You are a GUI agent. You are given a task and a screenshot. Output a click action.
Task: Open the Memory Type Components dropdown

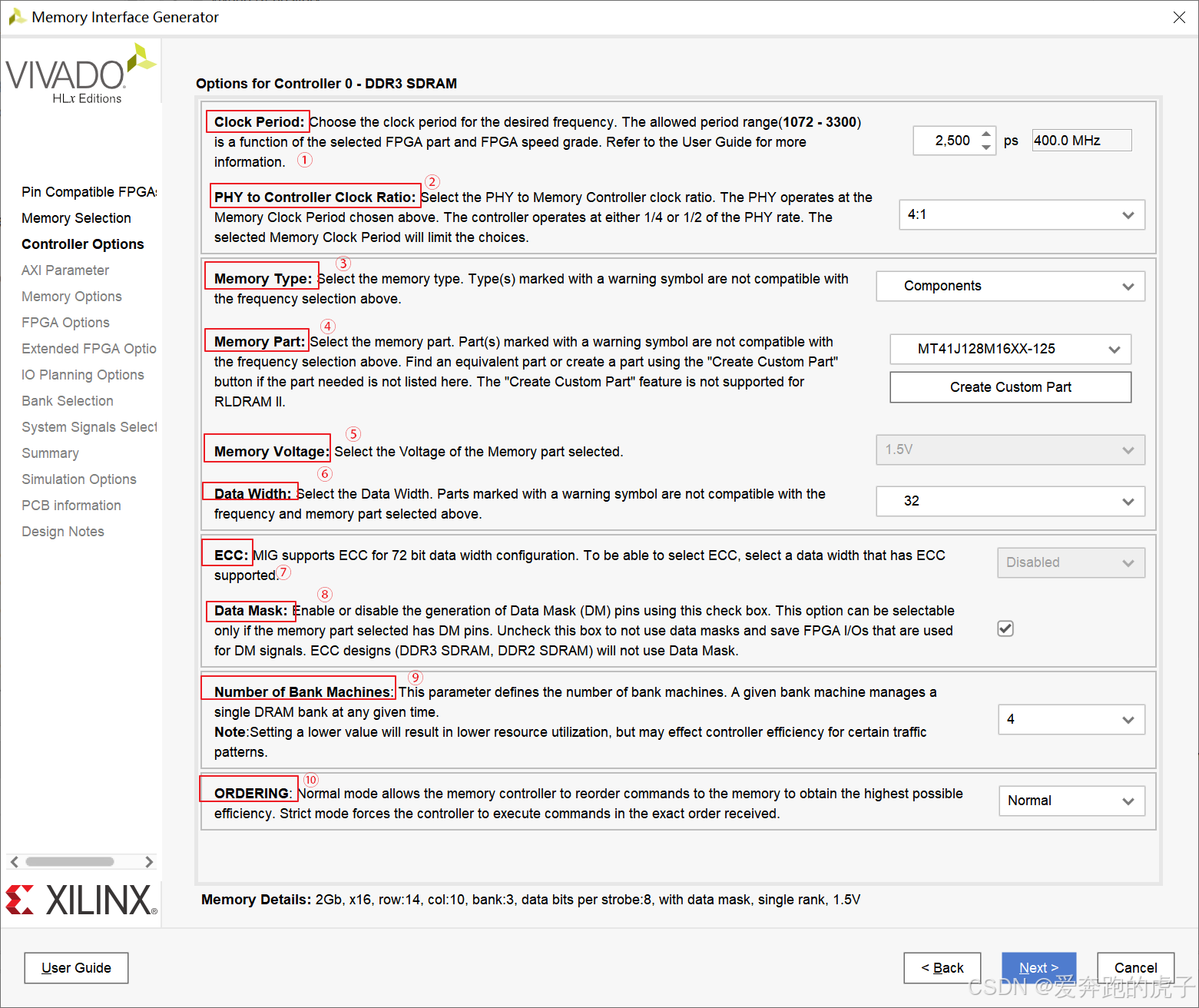(x=1010, y=286)
